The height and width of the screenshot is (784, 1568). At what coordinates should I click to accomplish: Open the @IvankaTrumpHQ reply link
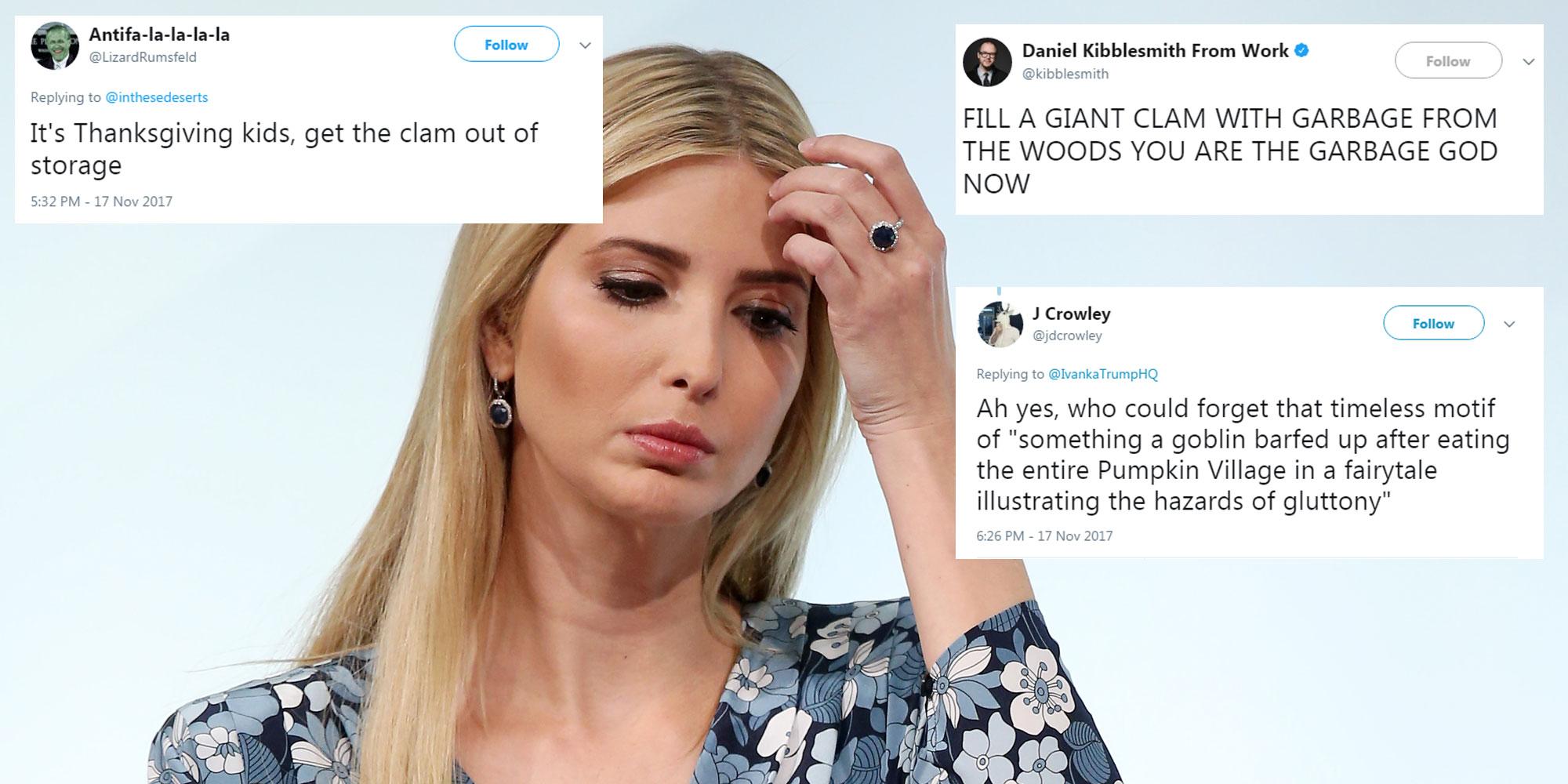tap(1103, 374)
